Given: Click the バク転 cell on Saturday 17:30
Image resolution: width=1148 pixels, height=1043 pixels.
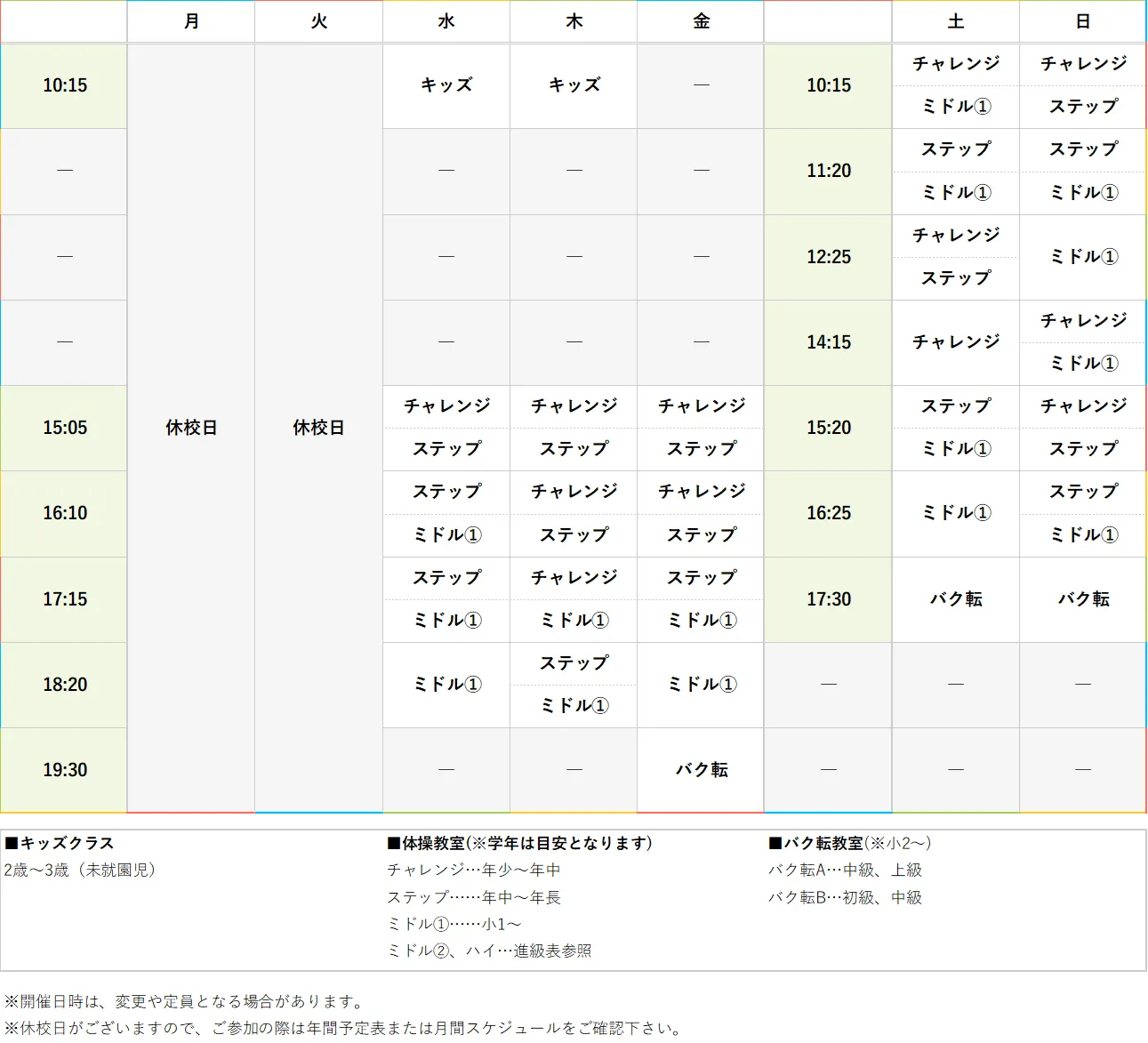Looking at the screenshot, I should point(955,599).
